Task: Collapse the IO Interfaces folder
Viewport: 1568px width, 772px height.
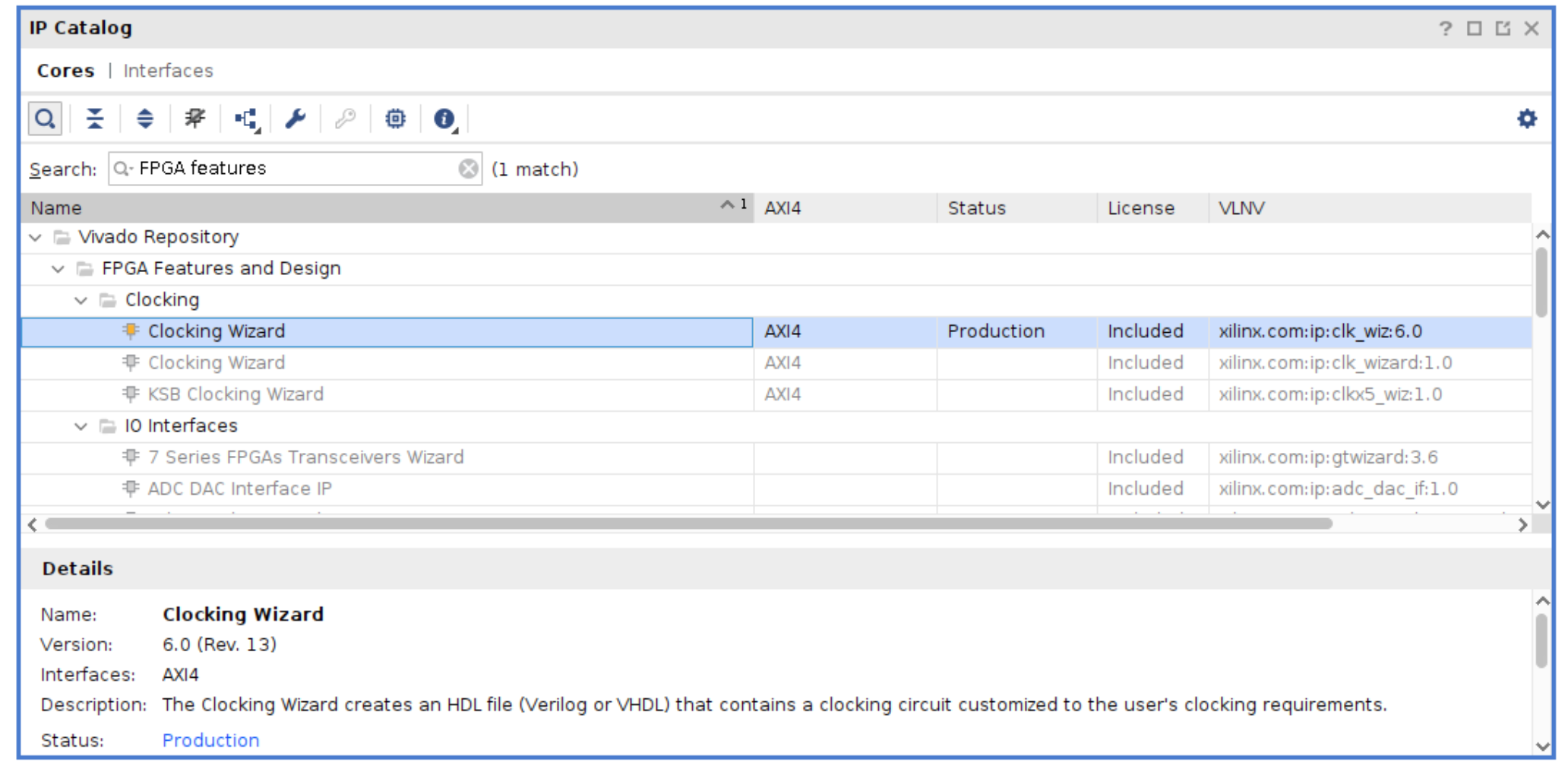Action: pos(81,426)
